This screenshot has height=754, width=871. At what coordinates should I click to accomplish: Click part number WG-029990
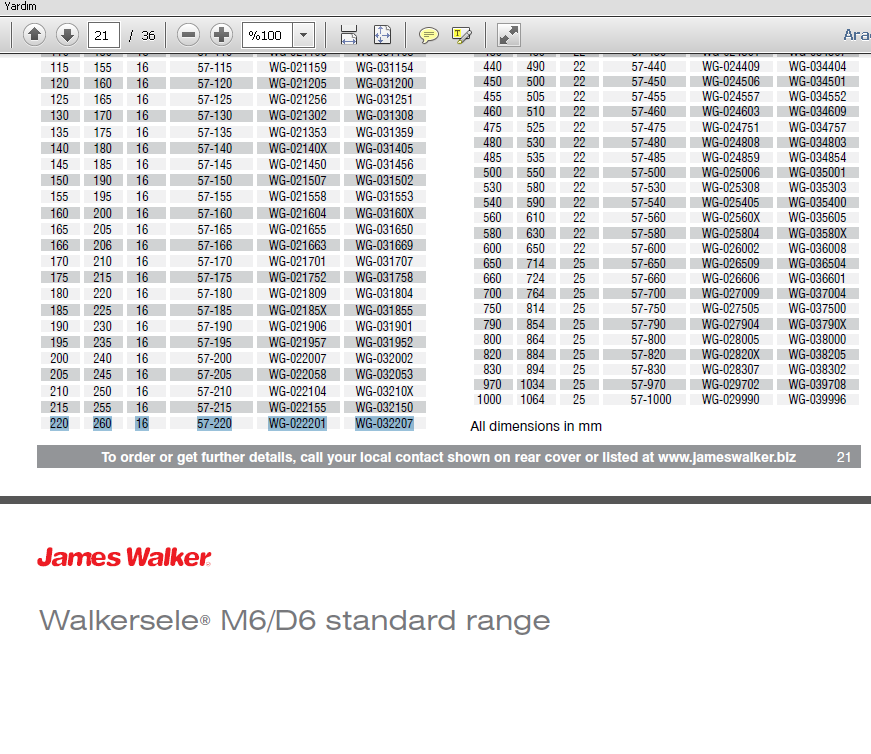tap(730, 400)
